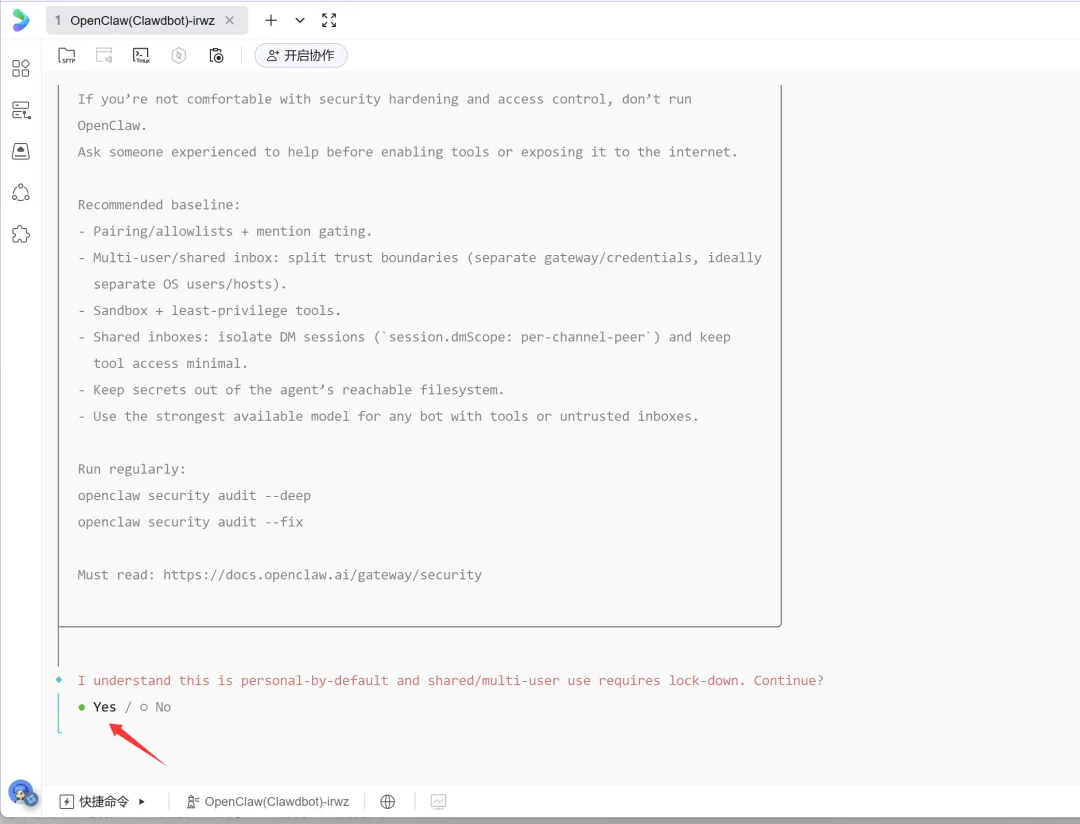1080x824 pixels.
Task: Add a new session tab
Action: 271,21
